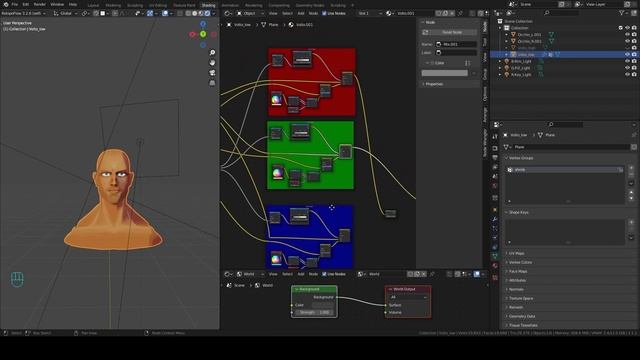Screen dimensions: 640x360
Task: Open the Render menu
Action: [x=40, y=4]
